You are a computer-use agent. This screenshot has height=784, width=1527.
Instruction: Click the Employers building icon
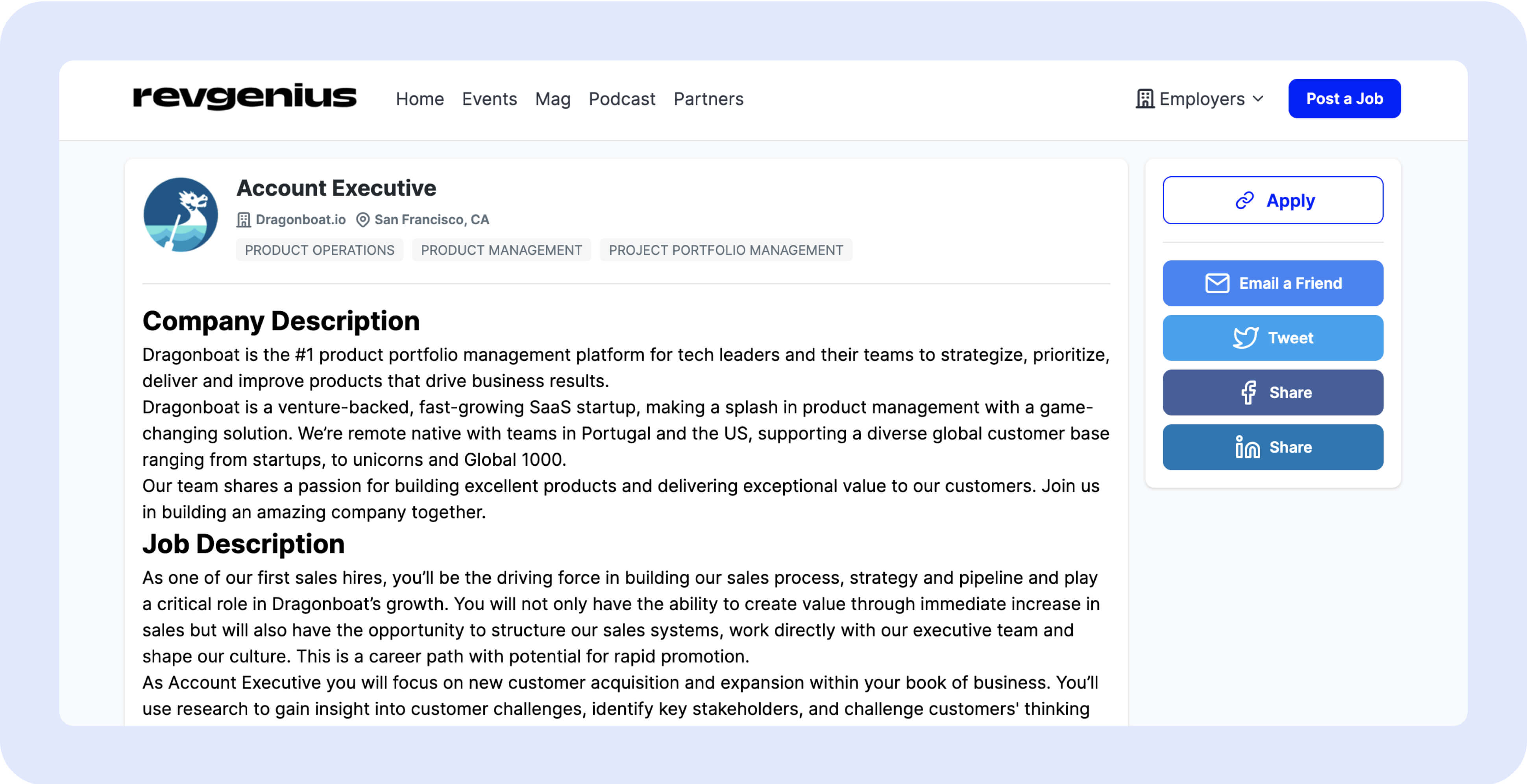pyautogui.click(x=1144, y=99)
